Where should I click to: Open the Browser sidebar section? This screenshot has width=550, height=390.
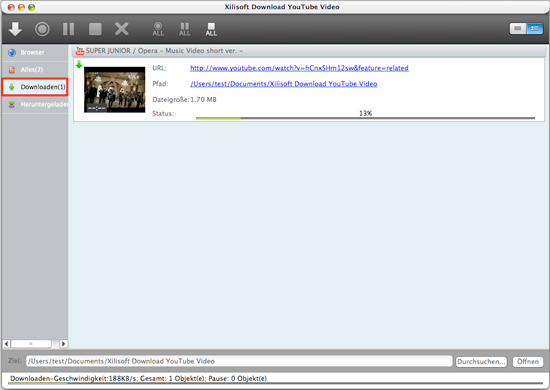pos(35,52)
